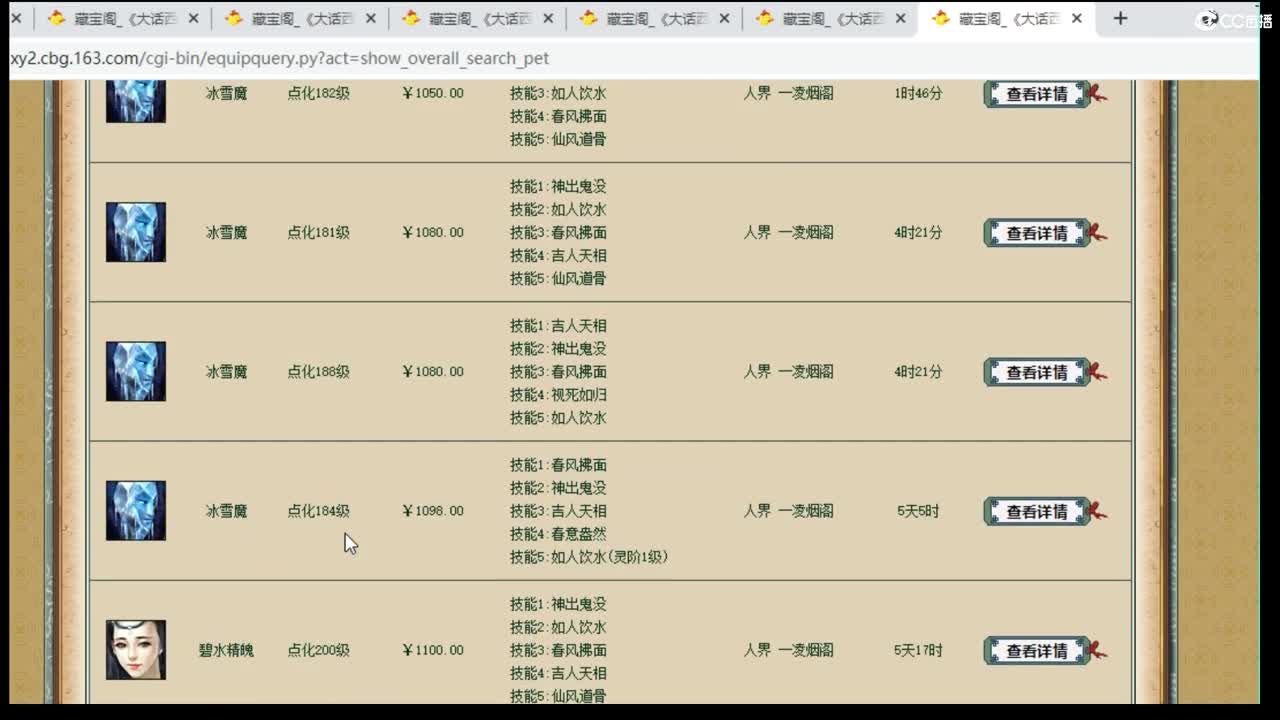The width and height of the screenshot is (1280, 720).
Task: Click 4时21分 in the 点化181级 row
Action: 918,232
